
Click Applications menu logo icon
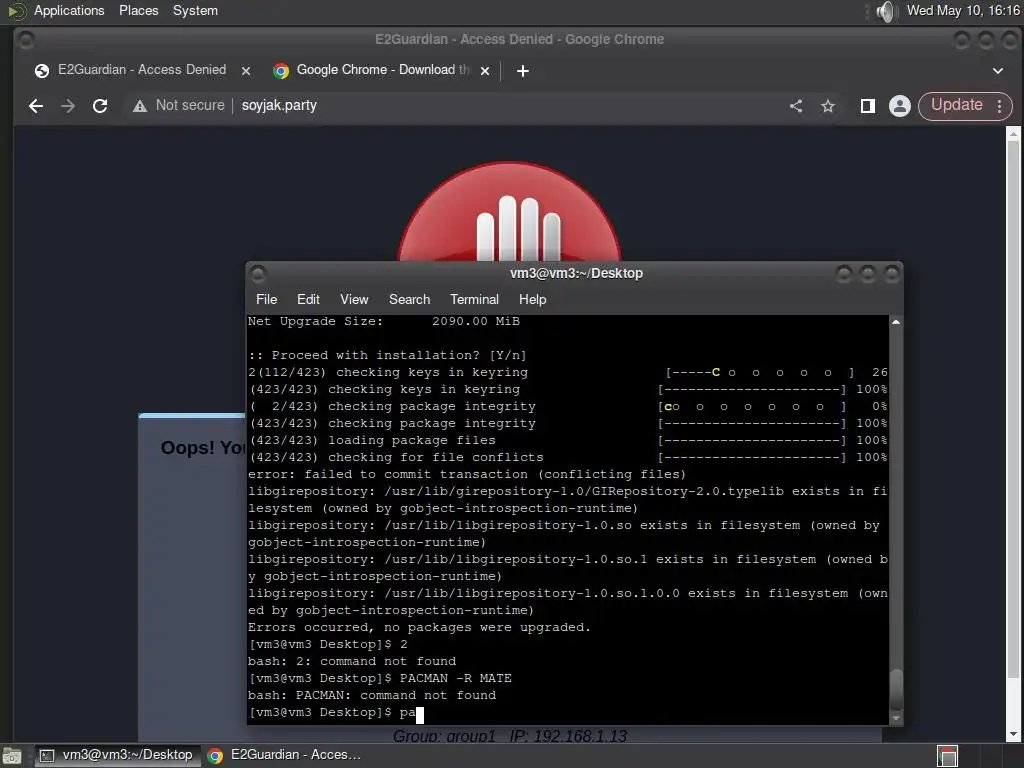(x=16, y=11)
